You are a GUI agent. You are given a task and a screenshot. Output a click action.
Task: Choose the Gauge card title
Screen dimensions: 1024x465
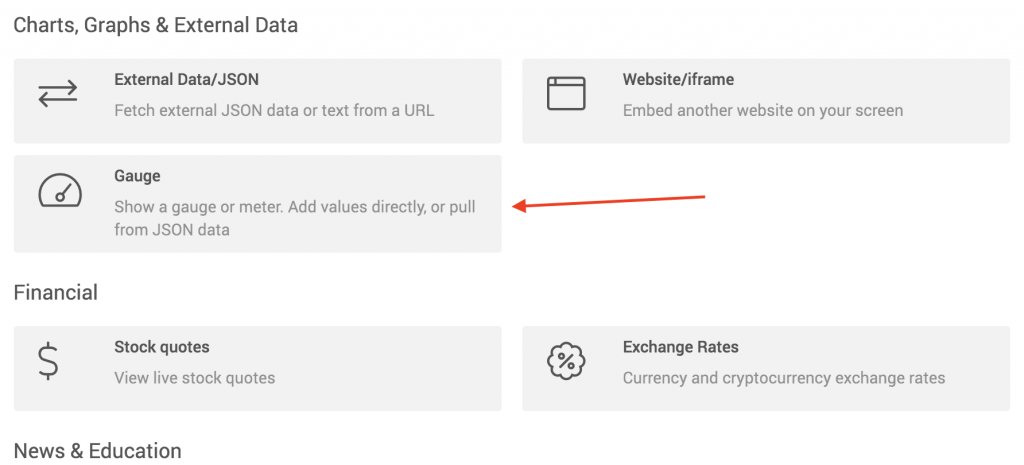tap(137, 176)
